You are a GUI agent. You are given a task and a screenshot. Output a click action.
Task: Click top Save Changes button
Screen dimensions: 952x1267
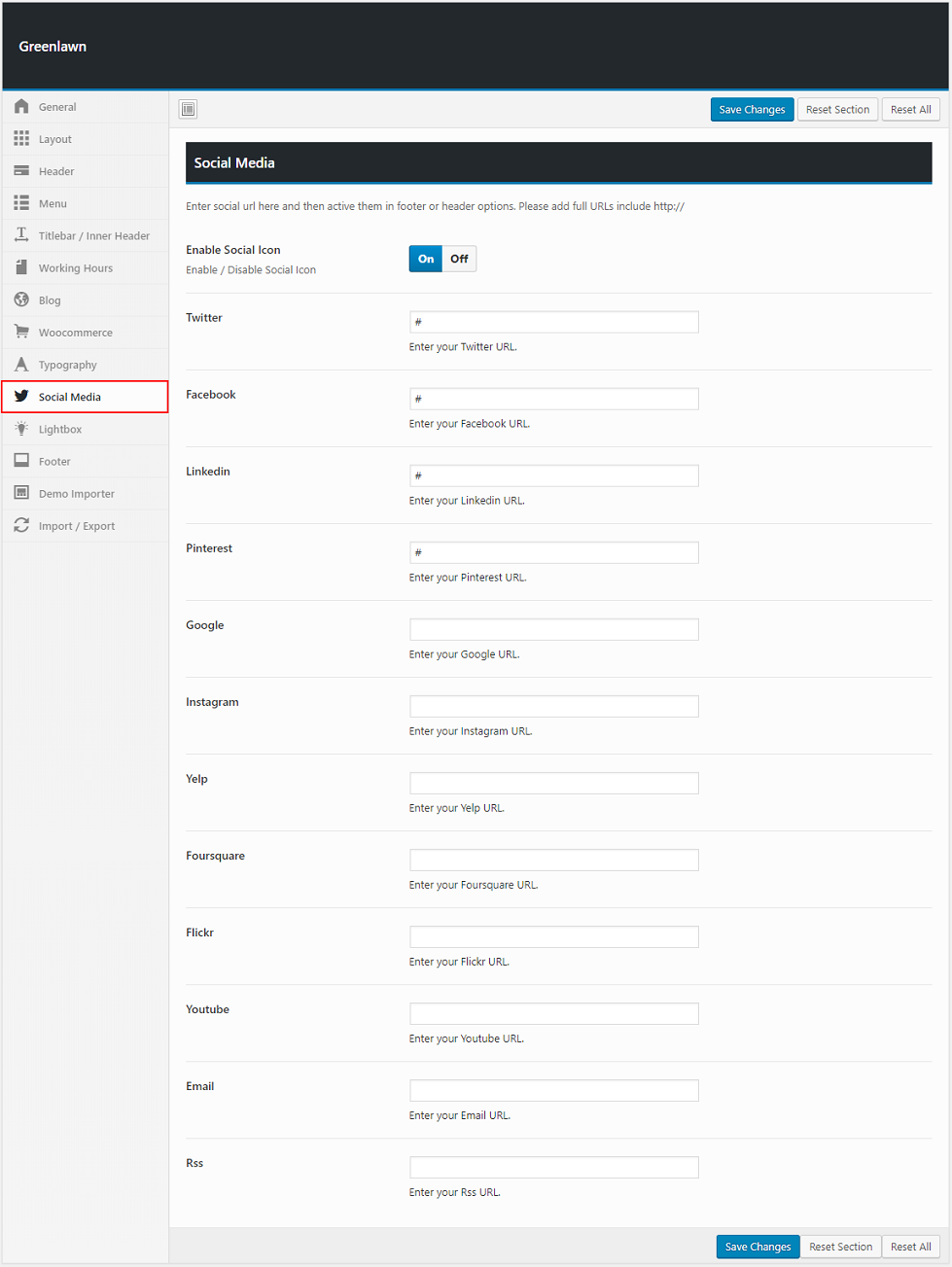coord(752,110)
